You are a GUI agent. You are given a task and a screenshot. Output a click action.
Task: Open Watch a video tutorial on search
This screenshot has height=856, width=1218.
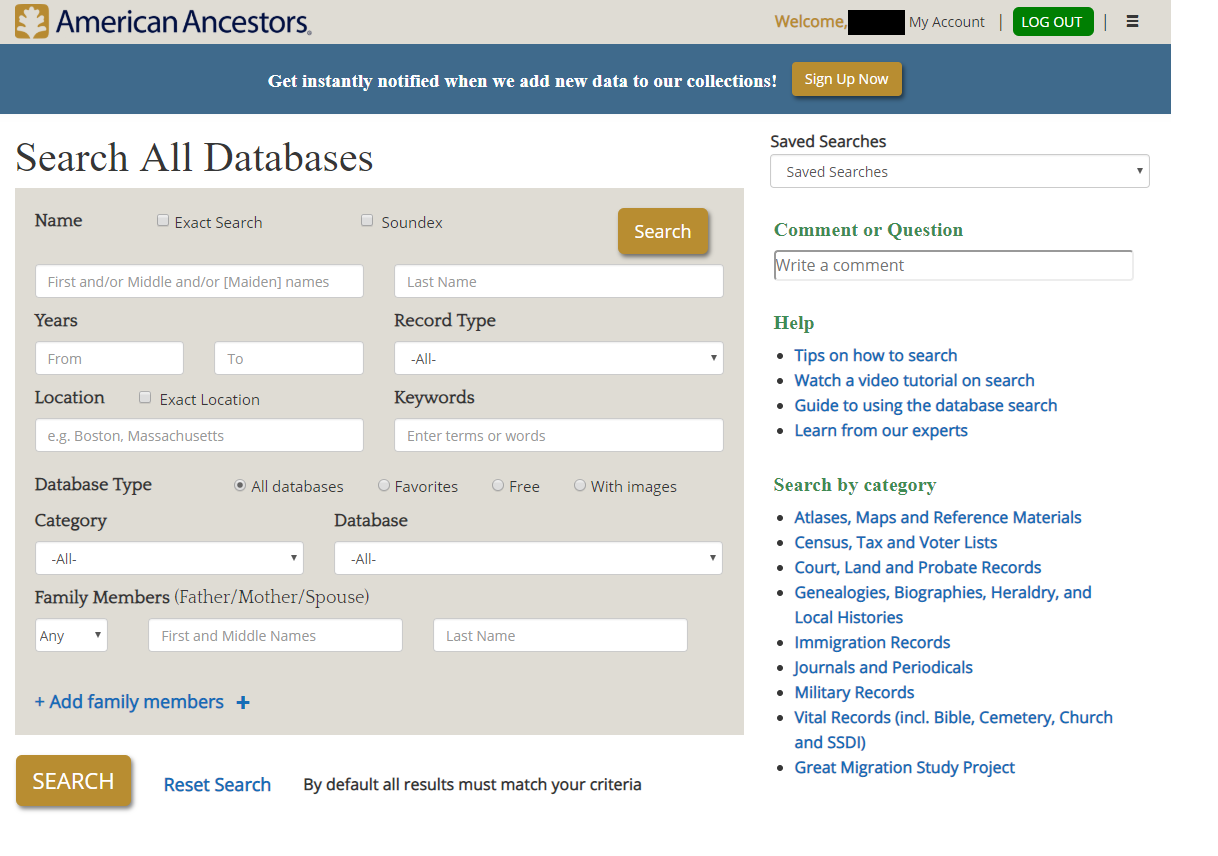tap(915, 380)
